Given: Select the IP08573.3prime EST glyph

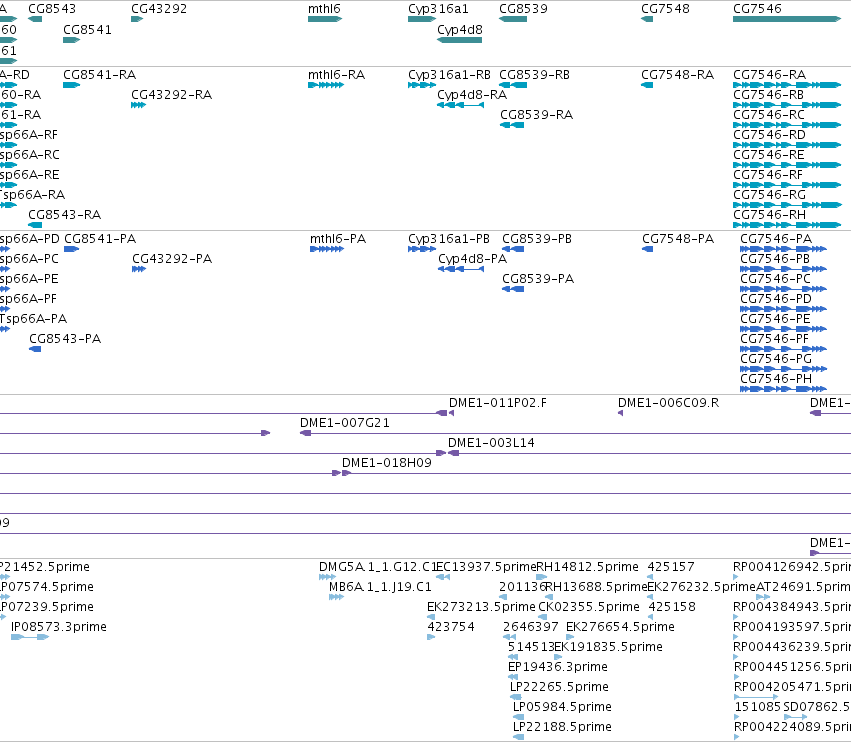Looking at the screenshot, I should point(30,637).
